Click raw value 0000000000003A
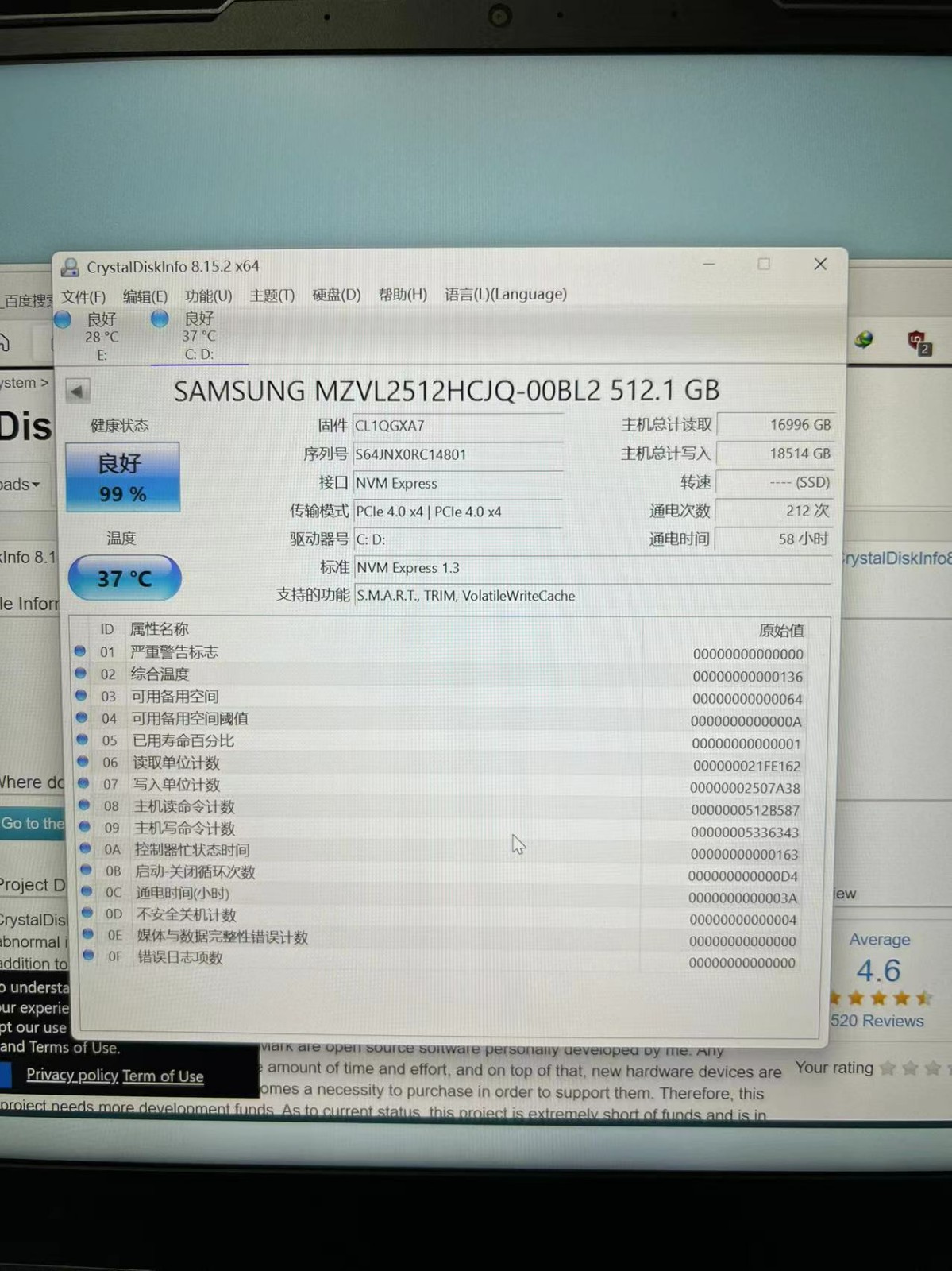The image size is (952, 1271). coord(743,898)
